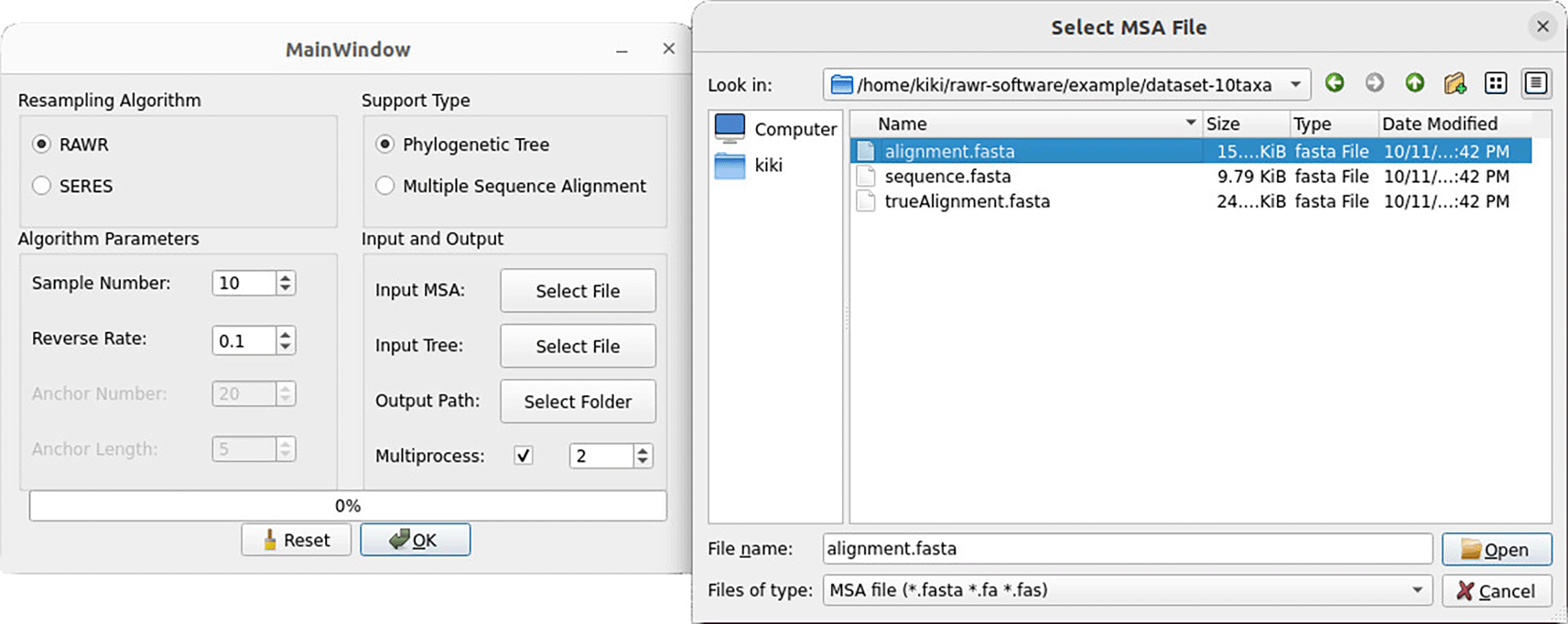Open kiki home folder in sidebar
Viewport: 1568px width, 624px height.
point(749,166)
